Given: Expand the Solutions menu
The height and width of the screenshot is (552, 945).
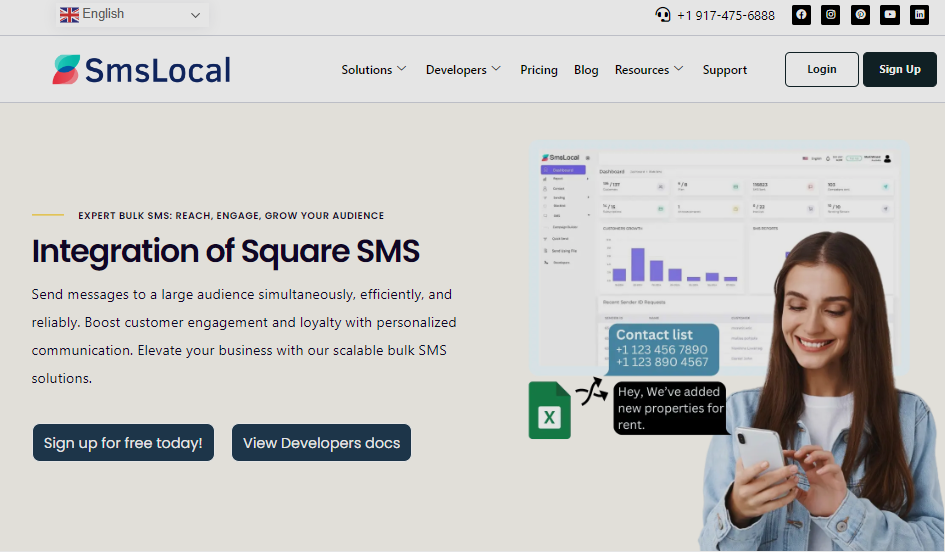Looking at the screenshot, I should 374,70.
